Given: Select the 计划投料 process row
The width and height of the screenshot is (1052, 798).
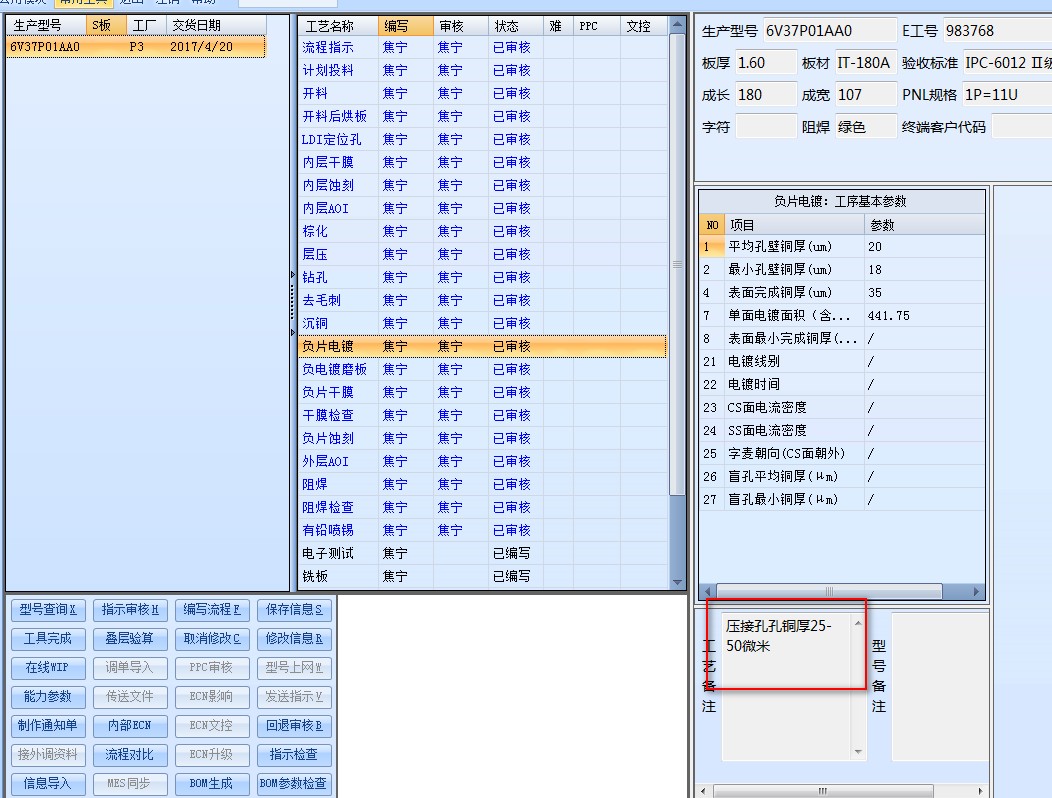Looking at the screenshot, I should tap(483, 70).
